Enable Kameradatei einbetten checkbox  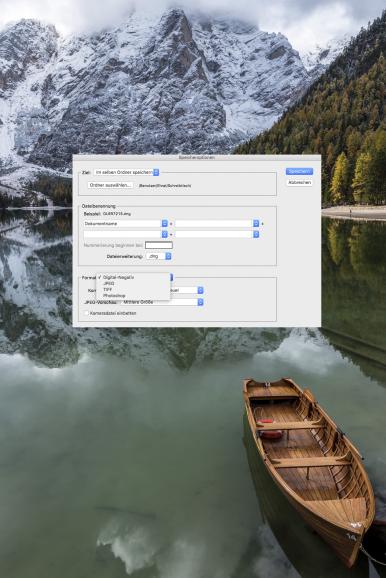pyautogui.click(x=87, y=313)
